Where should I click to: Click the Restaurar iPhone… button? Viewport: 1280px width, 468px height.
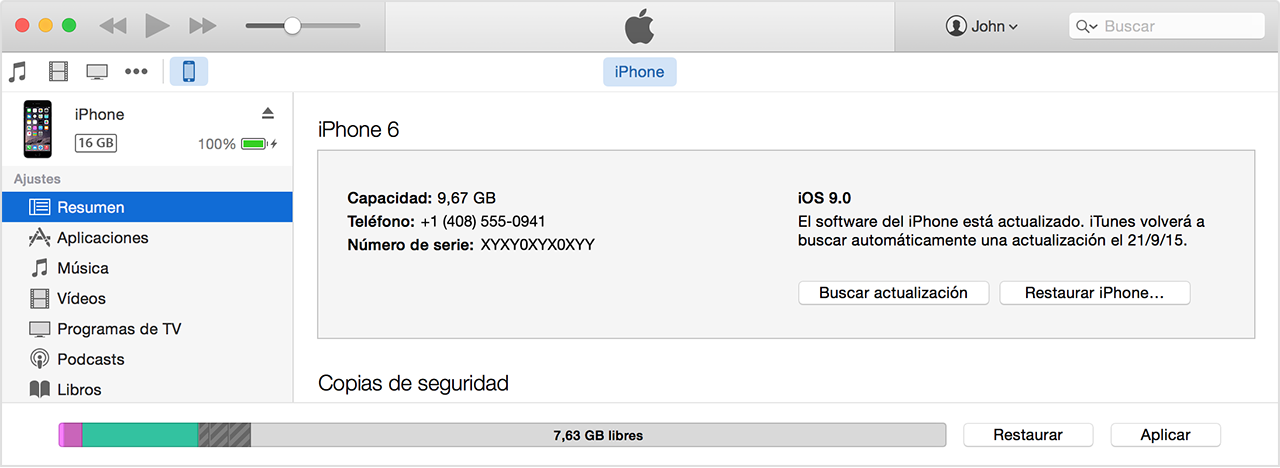[1094, 293]
